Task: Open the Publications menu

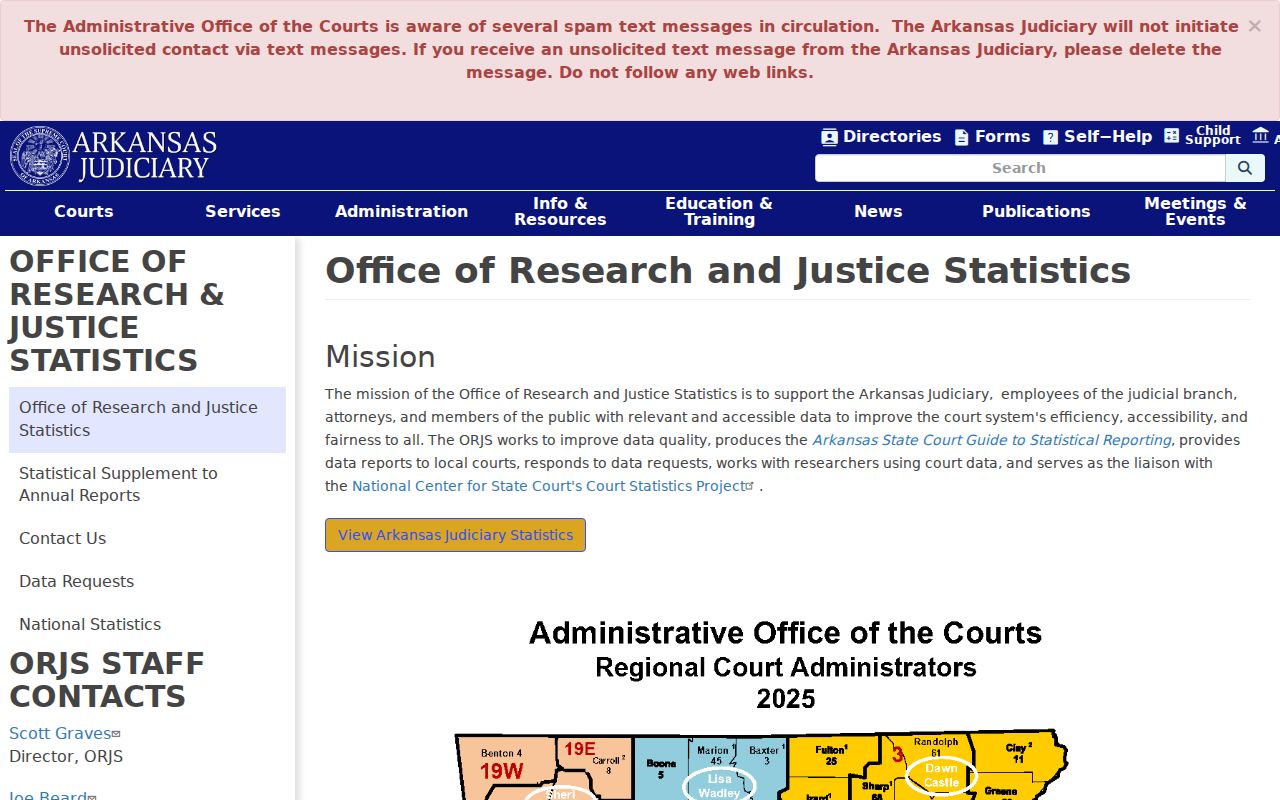Action: pos(1036,211)
